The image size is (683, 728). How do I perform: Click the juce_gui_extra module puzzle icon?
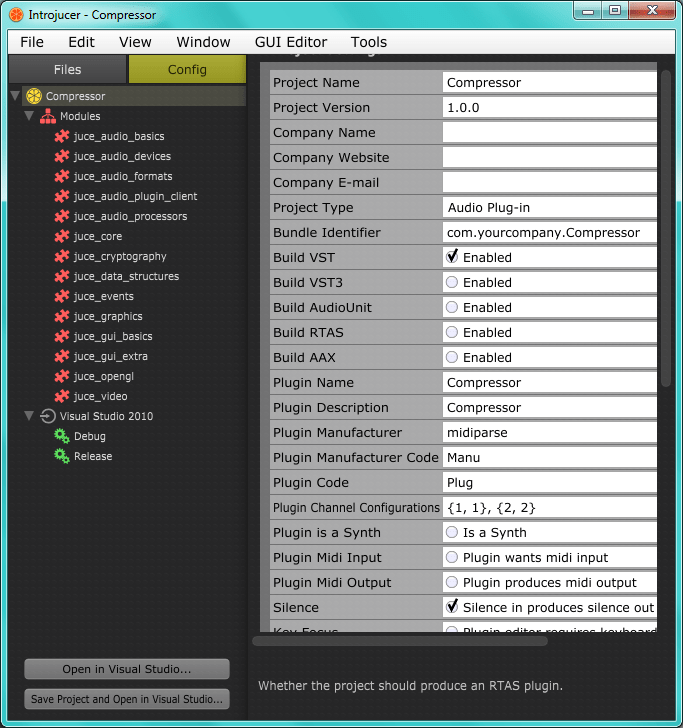click(x=62, y=356)
